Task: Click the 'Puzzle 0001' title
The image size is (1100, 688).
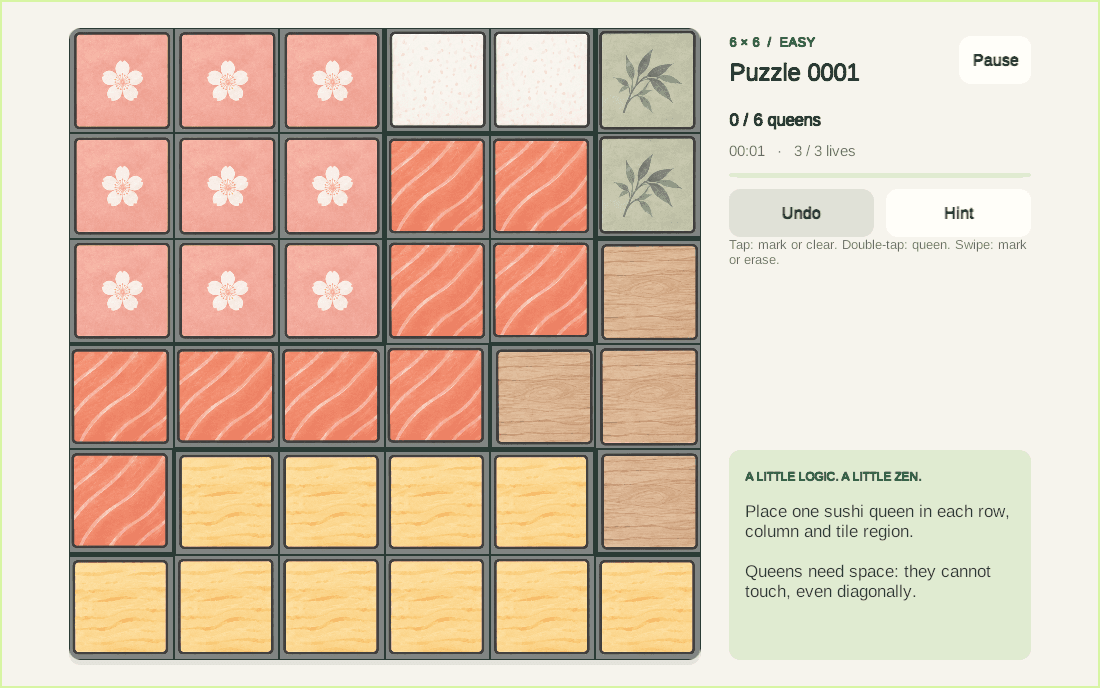Action: point(794,72)
